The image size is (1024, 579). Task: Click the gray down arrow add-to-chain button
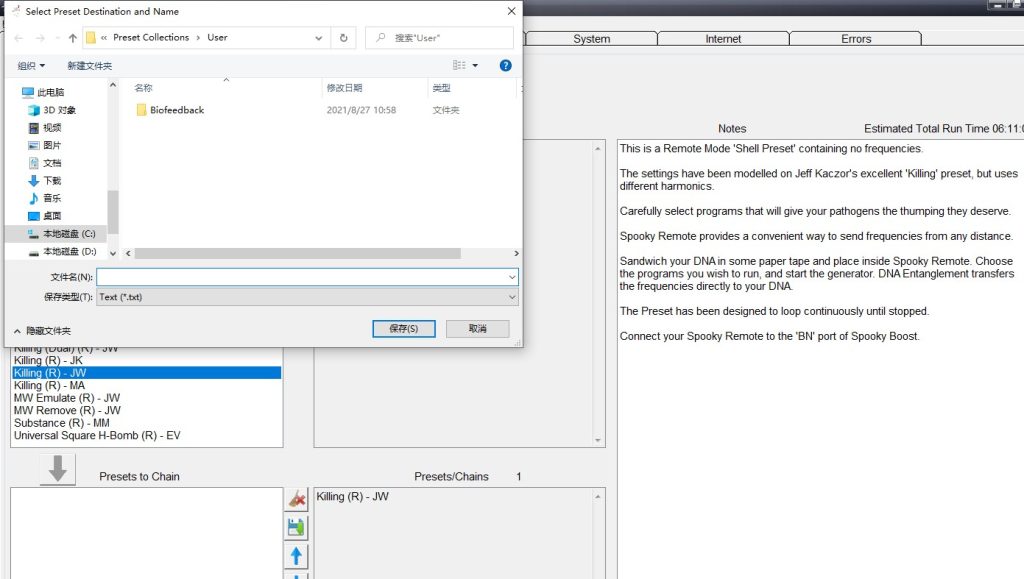[x=57, y=469]
